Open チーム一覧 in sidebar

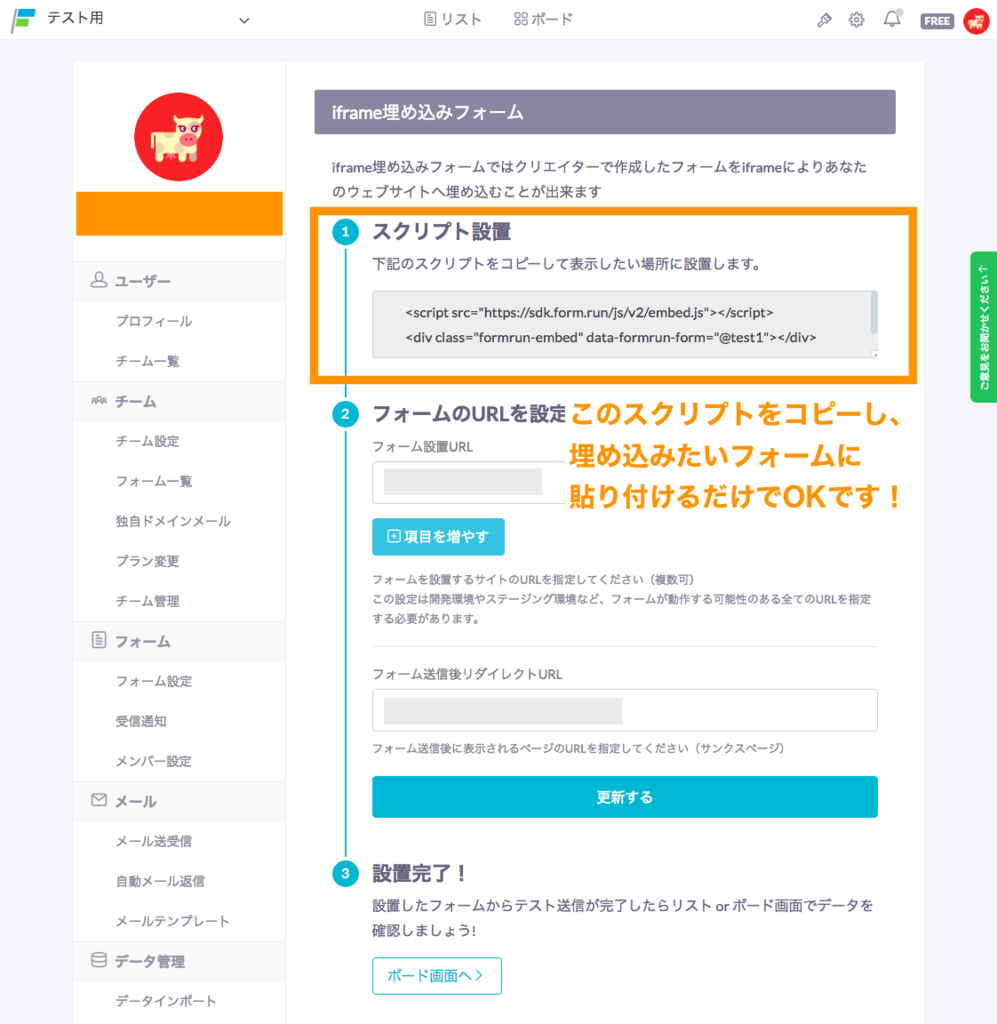[x=148, y=361]
